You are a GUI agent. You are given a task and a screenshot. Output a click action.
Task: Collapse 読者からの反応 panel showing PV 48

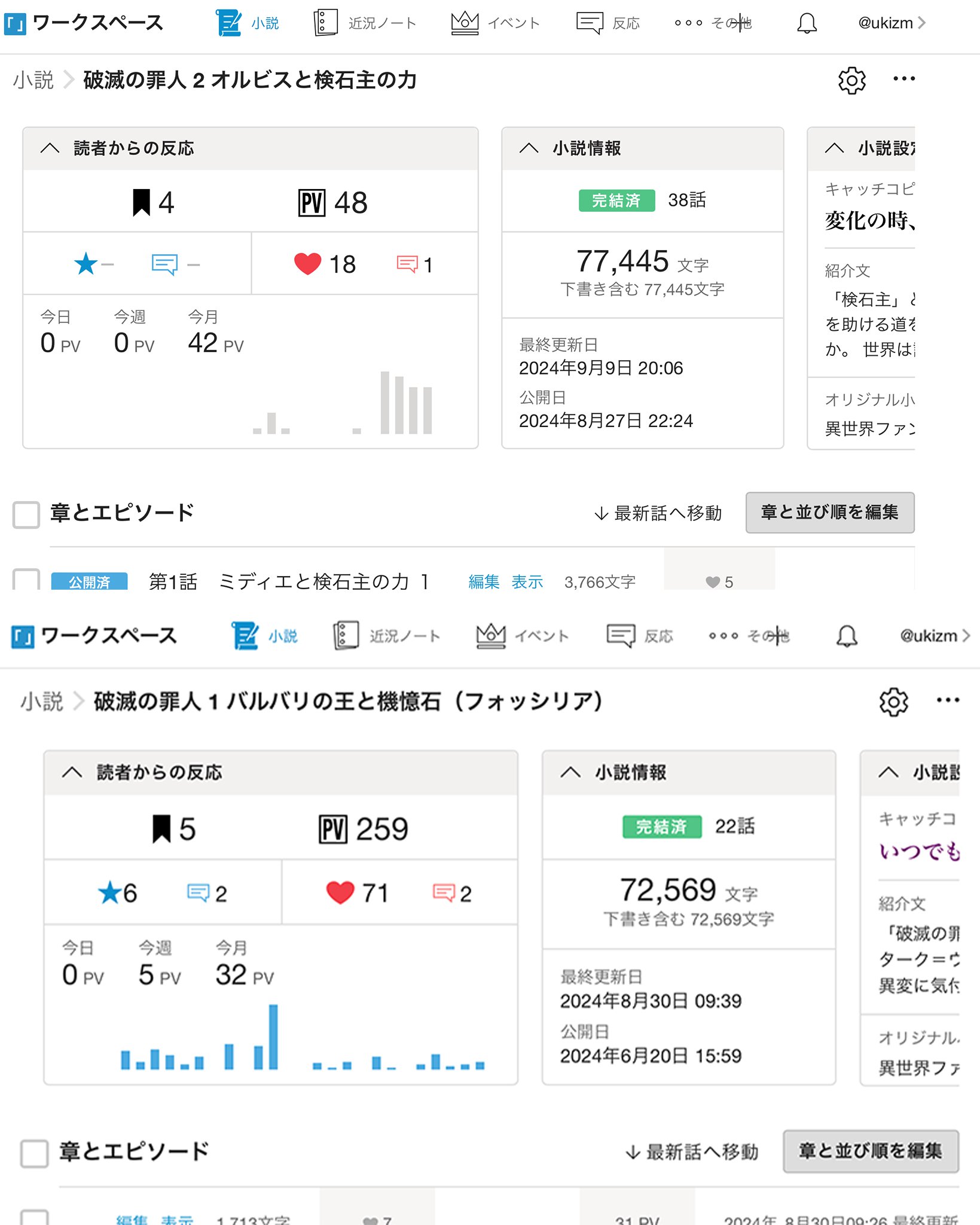(50, 148)
